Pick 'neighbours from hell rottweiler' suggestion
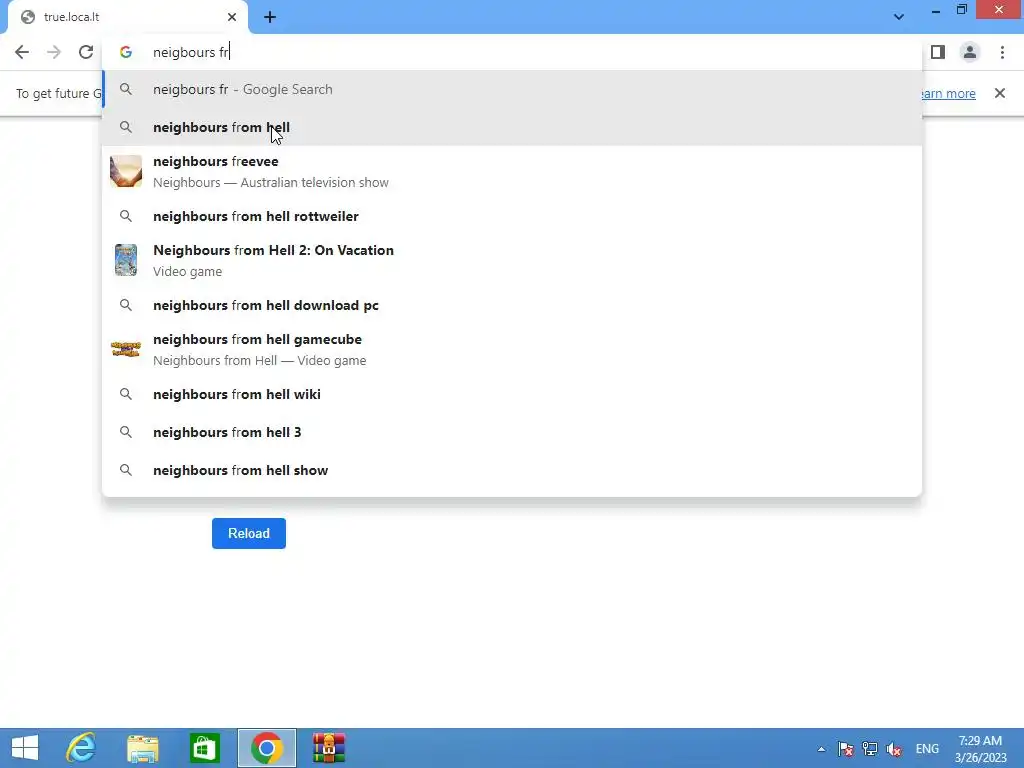The image size is (1024, 768). click(x=512, y=216)
